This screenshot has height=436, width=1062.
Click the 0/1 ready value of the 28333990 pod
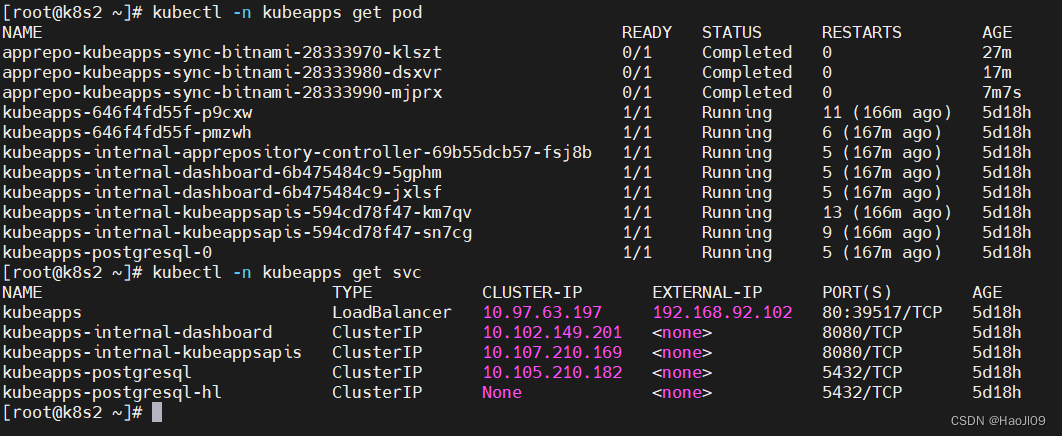[x=637, y=92]
